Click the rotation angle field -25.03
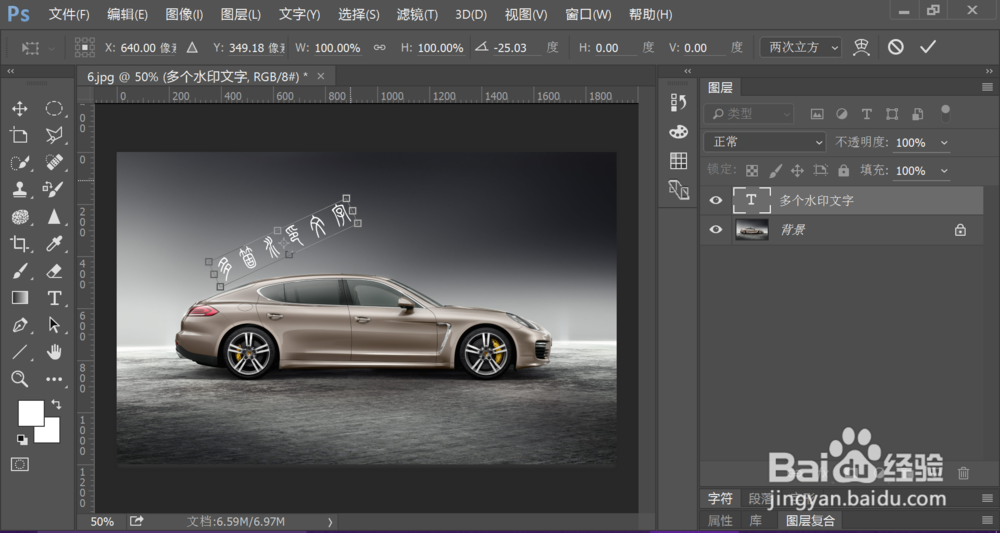The width and height of the screenshot is (1000, 533). pyautogui.click(x=517, y=48)
